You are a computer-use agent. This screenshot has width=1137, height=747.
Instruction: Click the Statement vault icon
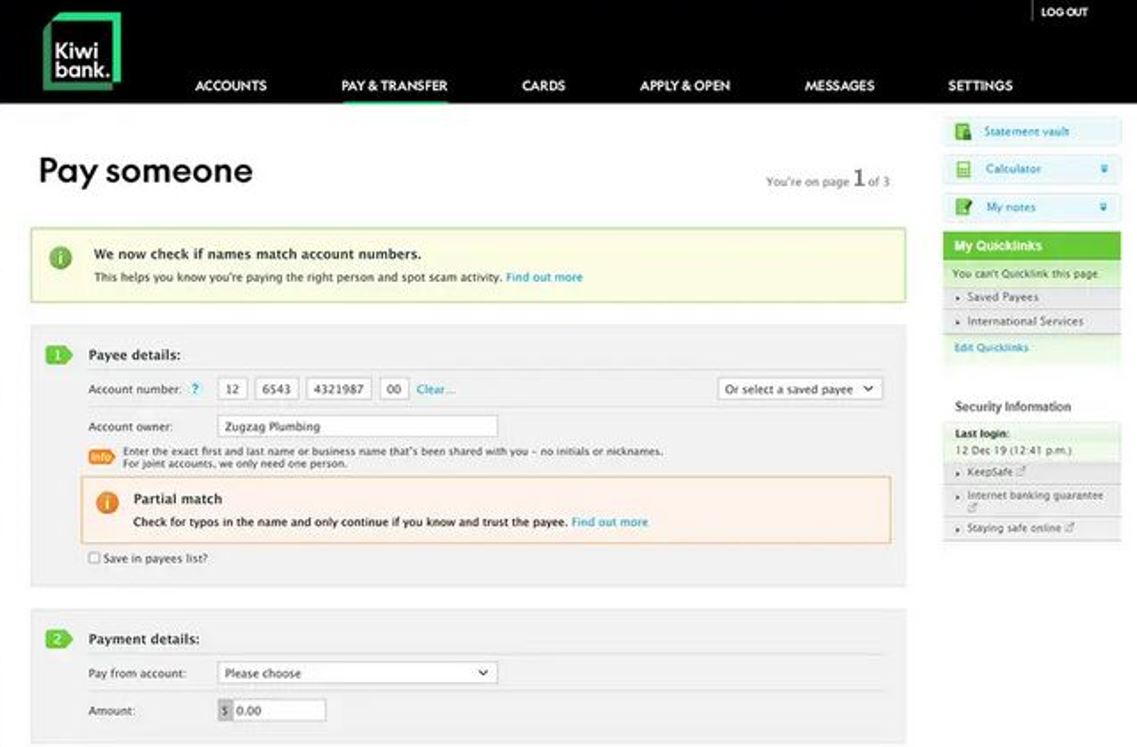963,132
